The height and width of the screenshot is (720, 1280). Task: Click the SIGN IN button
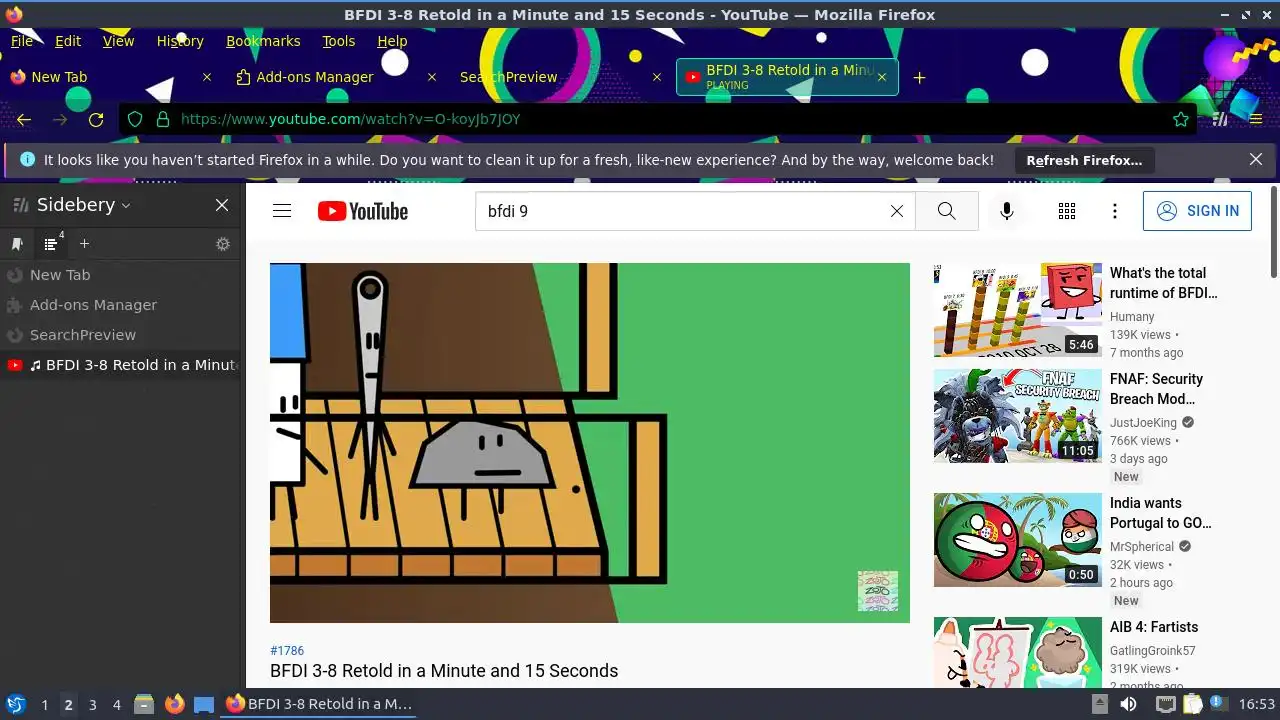pyautogui.click(x=1197, y=211)
